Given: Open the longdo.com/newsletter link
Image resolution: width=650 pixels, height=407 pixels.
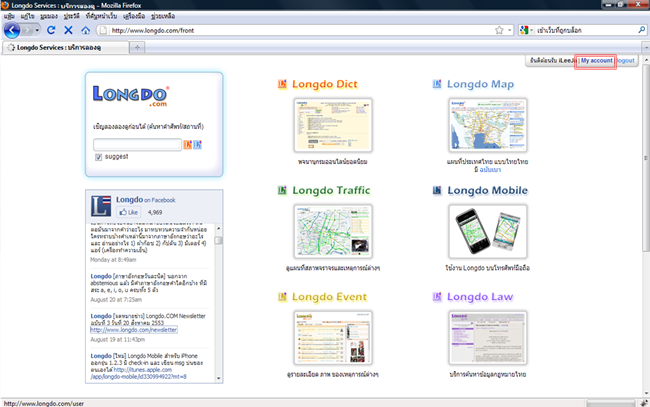Looking at the screenshot, I should click(134, 330).
